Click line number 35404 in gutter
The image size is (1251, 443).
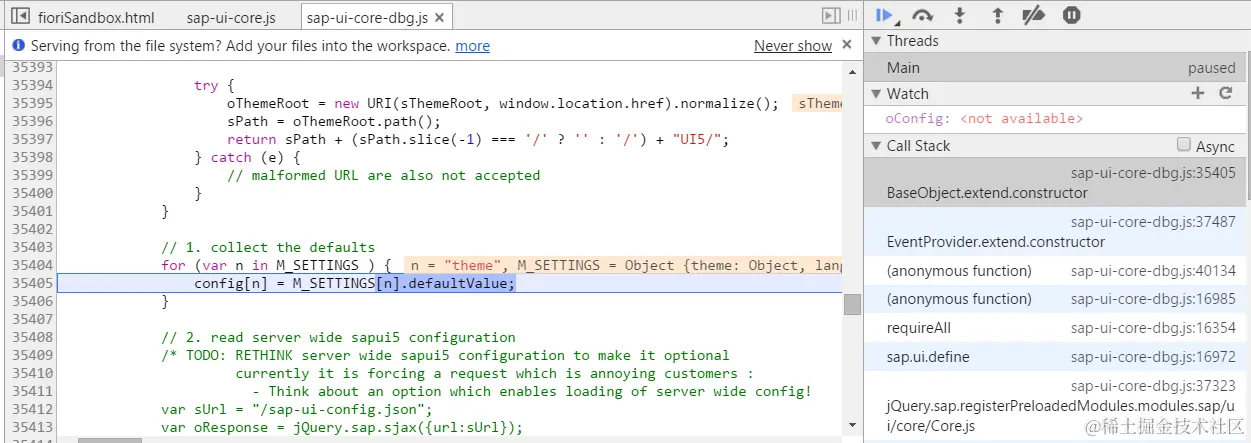coord(32,265)
